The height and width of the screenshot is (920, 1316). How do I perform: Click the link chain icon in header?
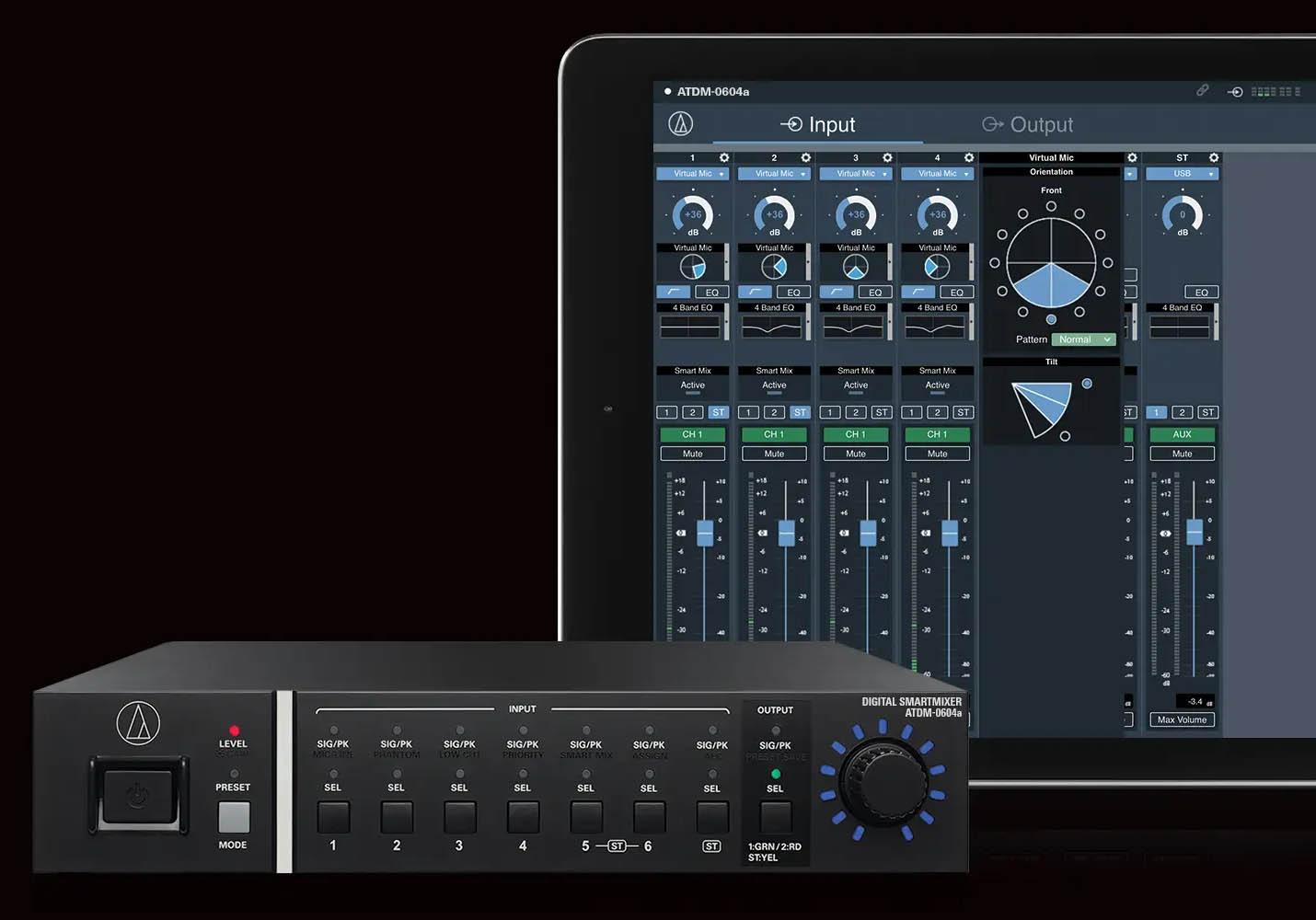click(x=1202, y=90)
